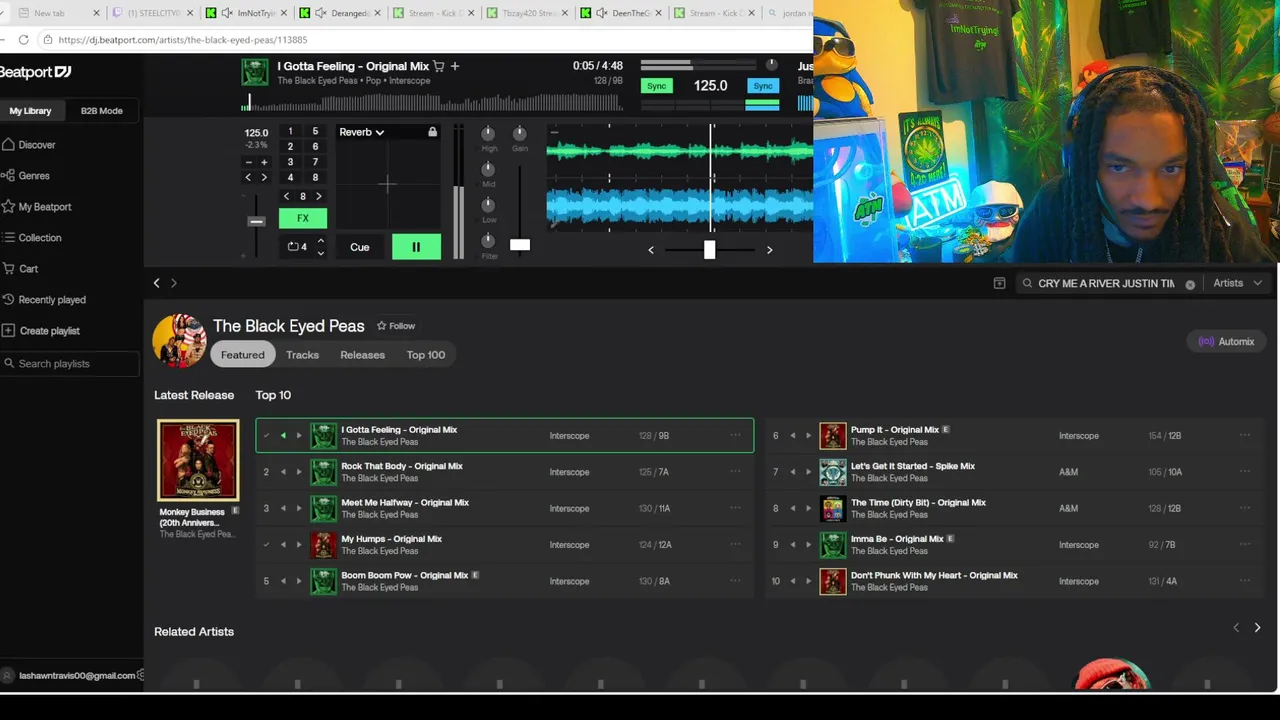
Task: Open the Artists search filter dropdown
Action: click(1236, 283)
